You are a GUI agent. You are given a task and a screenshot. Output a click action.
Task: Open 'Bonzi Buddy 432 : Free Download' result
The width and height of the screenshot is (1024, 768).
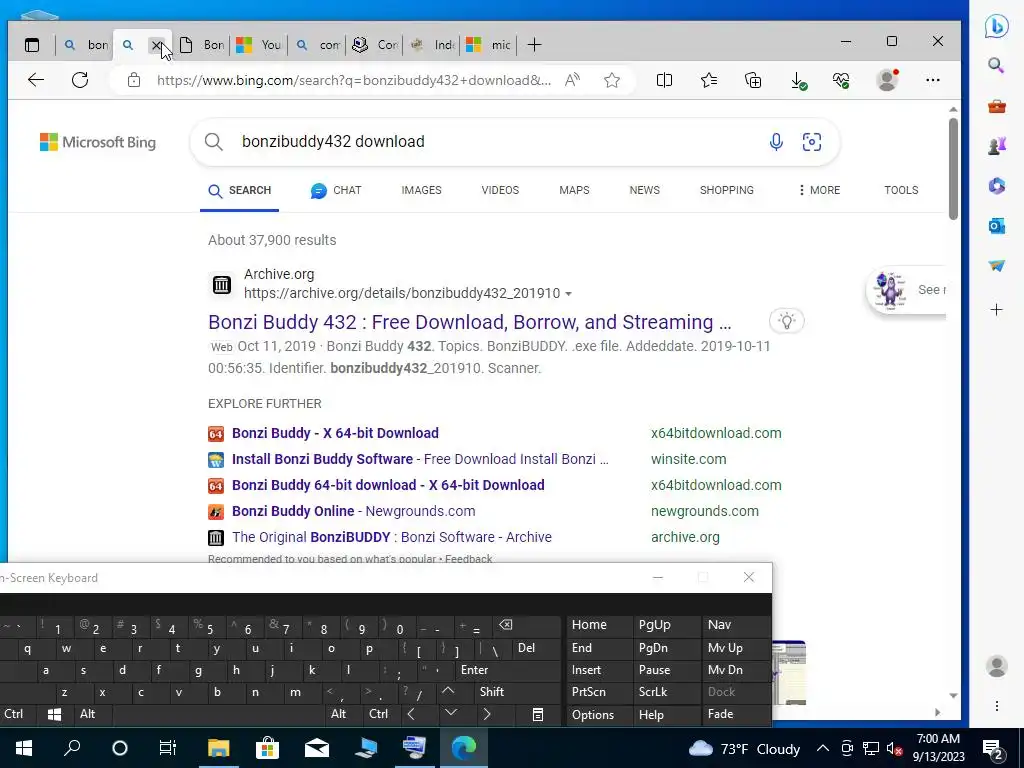click(470, 322)
